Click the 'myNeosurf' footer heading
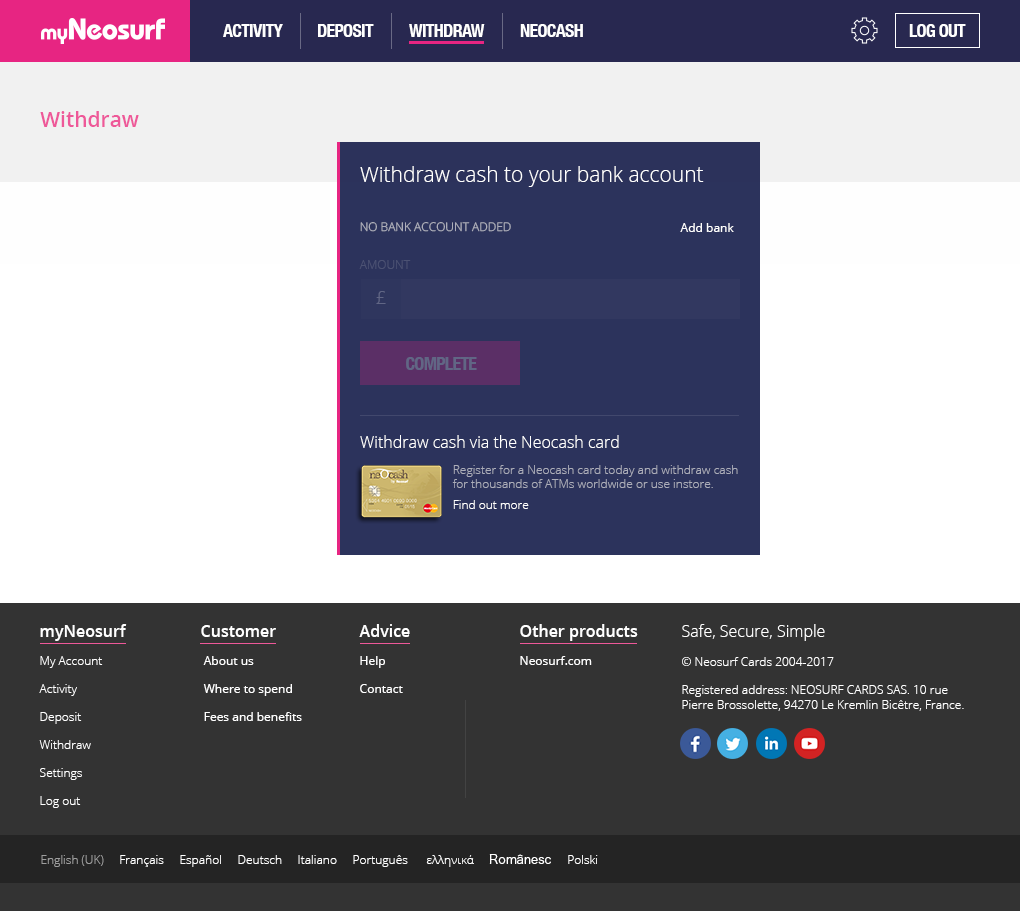The height and width of the screenshot is (911, 1020). click(x=83, y=631)
